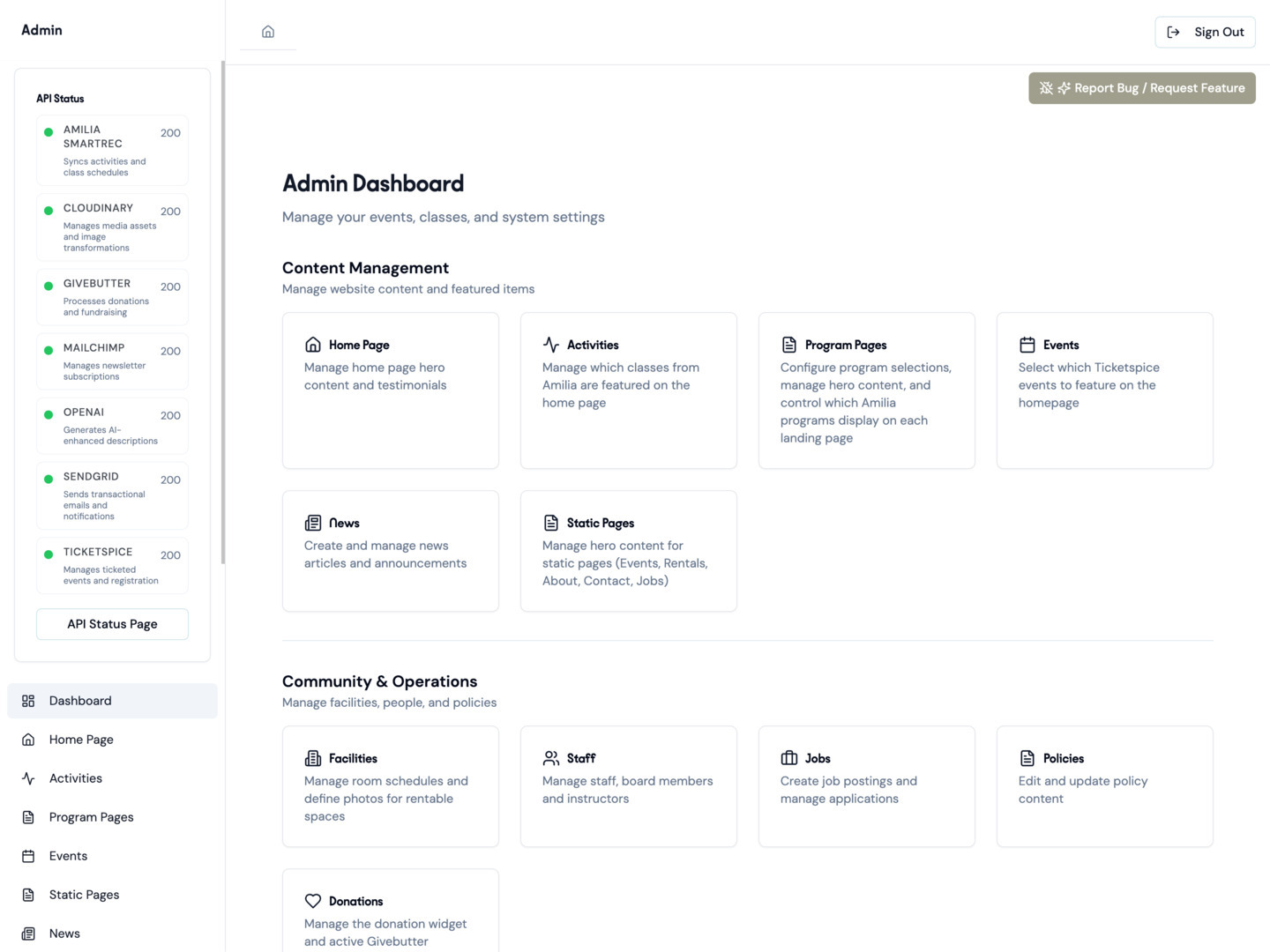Click the sparkle icon on the report button
1270x952 pixels.
click(1064, 88)
